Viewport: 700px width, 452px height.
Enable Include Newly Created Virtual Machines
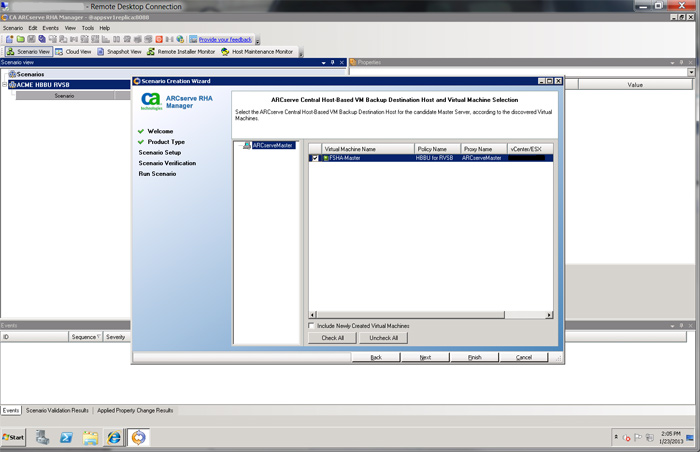tap(311, 326)
